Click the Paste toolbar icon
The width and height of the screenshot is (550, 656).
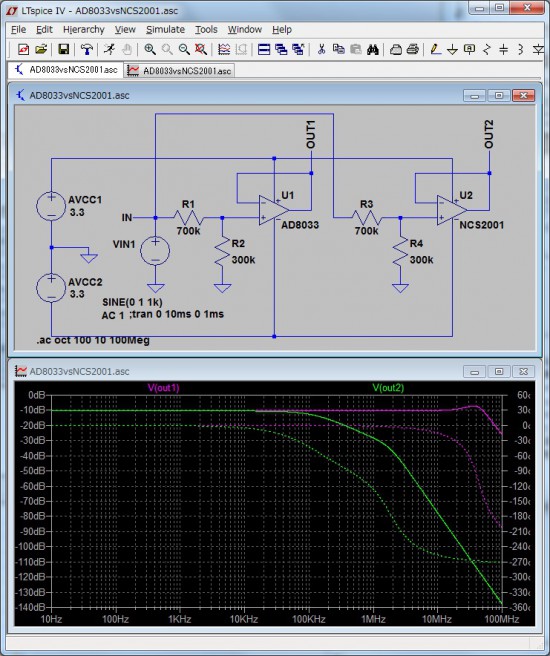(356, 50)
